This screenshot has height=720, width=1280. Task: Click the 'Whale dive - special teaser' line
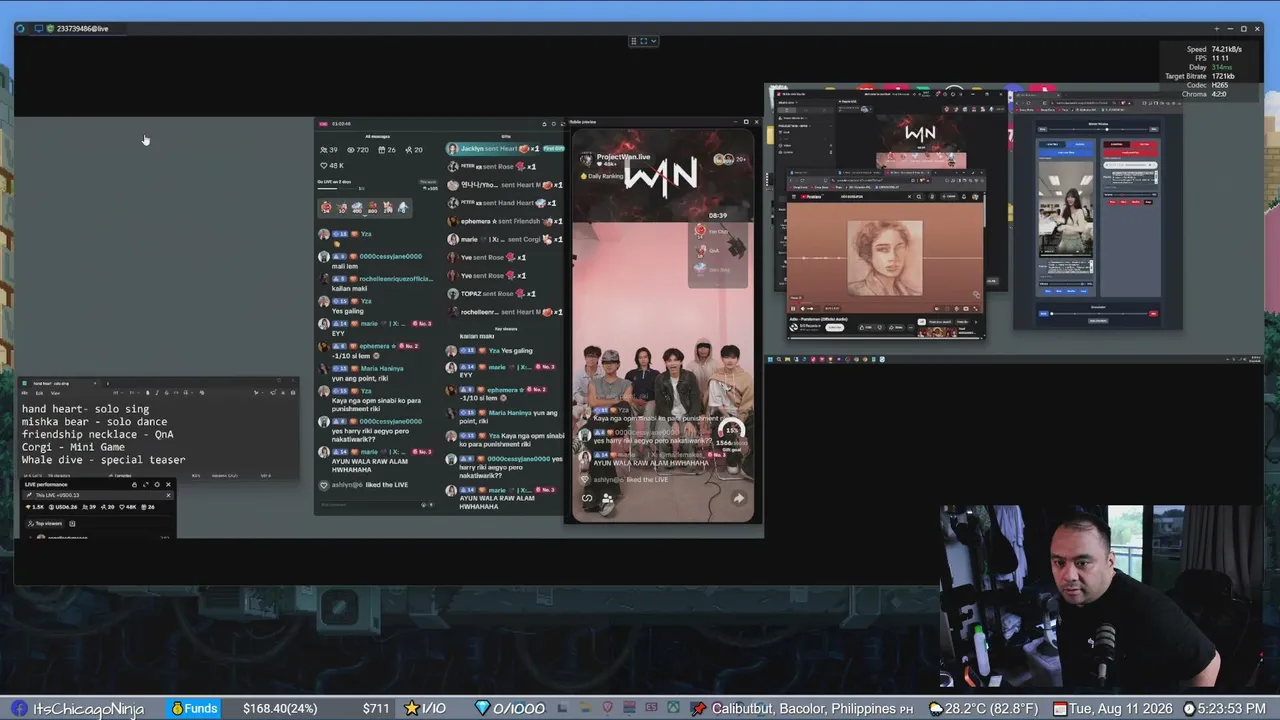point(104,460)
